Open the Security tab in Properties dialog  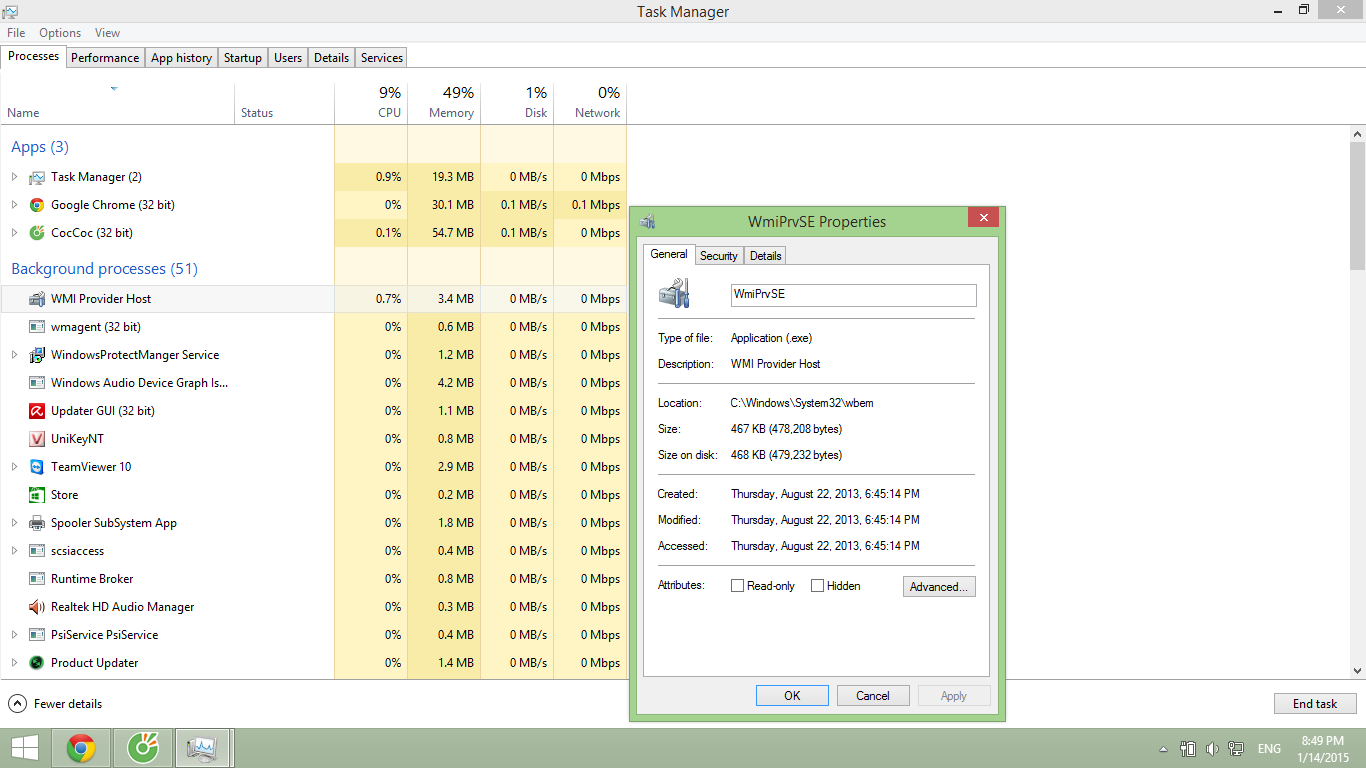(x=718, y=256)
